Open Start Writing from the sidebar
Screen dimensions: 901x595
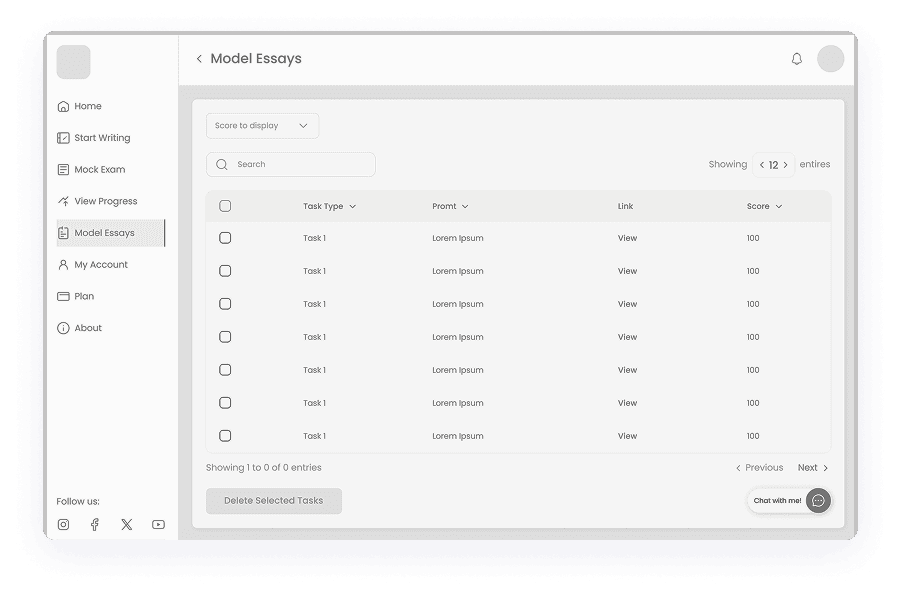[x=100, y=138]
